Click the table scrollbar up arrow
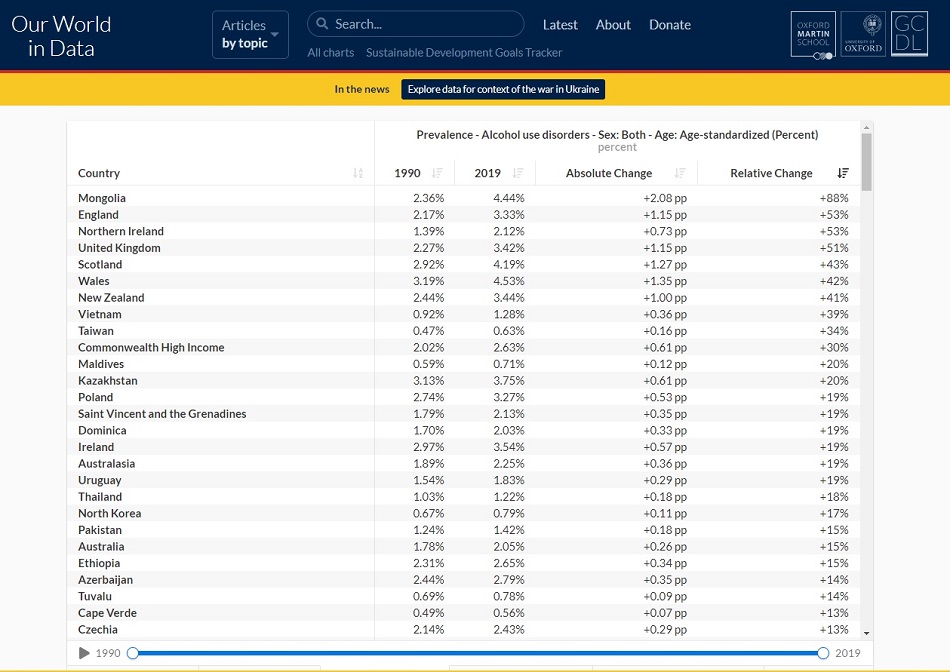The height and width of the screenshot is (672, 950). tap(866, 127)
